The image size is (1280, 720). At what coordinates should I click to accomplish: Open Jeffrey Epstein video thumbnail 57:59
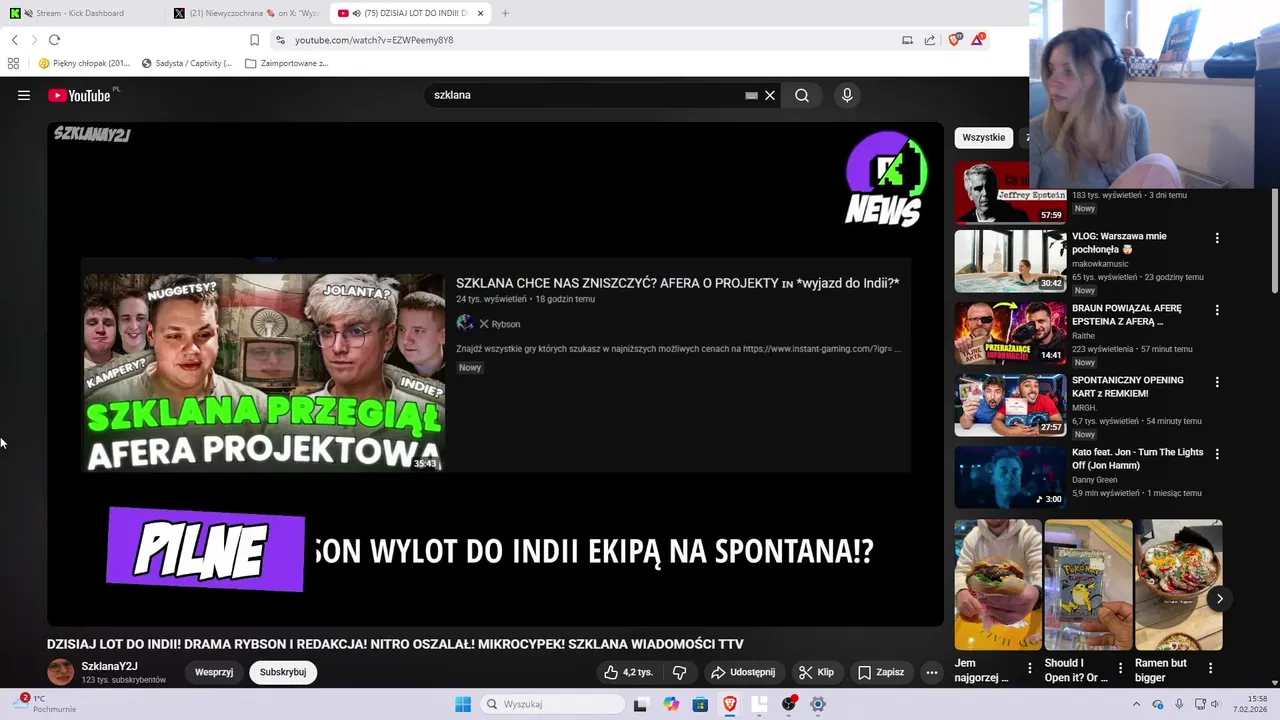point(1010,192)
